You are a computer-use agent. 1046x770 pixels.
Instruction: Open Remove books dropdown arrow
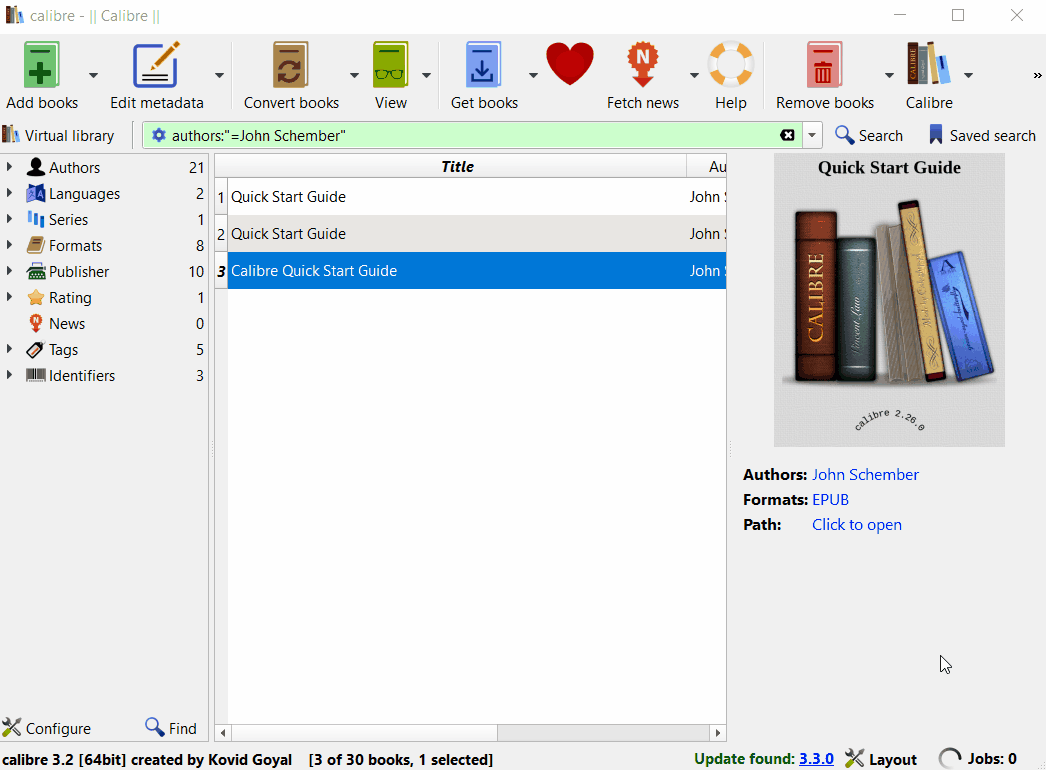pyautogui.click(x=889, y=75)
